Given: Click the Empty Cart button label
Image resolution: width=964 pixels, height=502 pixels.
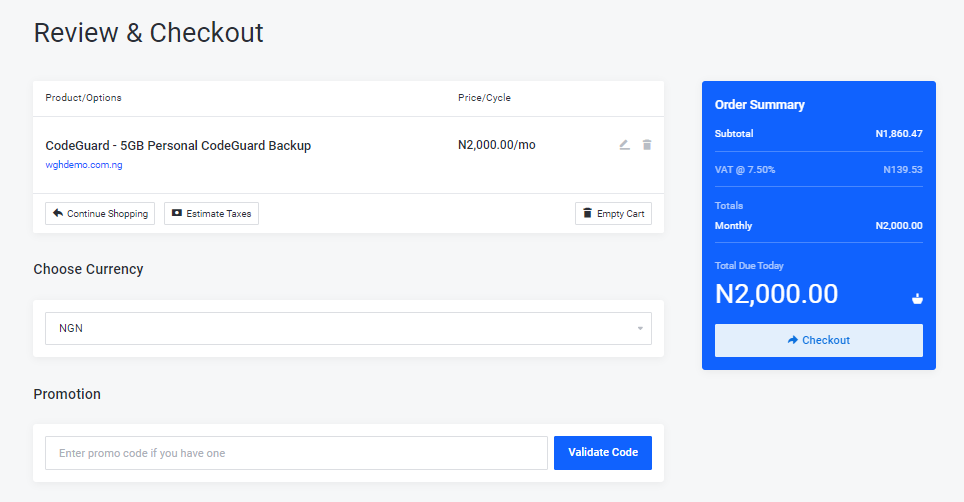Looking at the screenshot, I should pyautogui.click(x=620, y=214).
